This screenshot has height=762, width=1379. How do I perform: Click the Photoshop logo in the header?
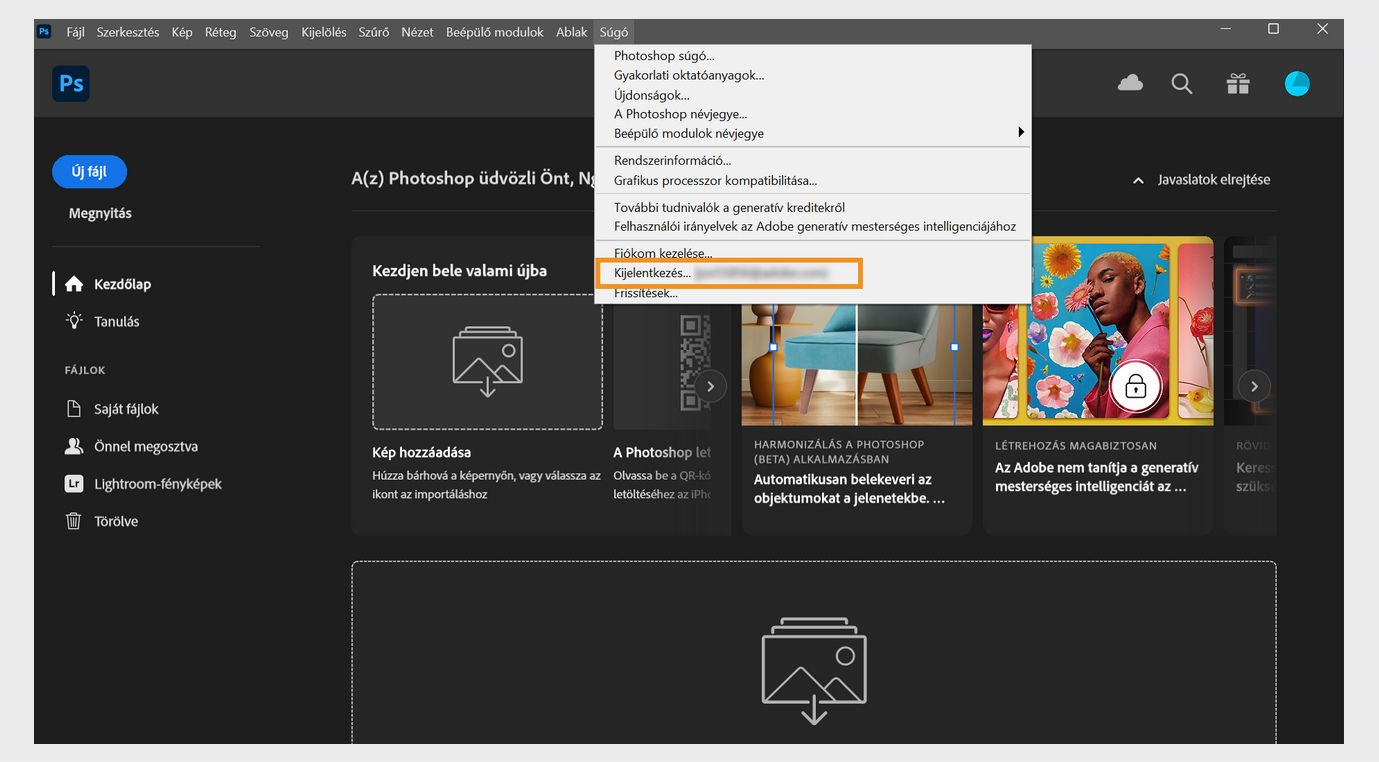(x=71, y=84)
